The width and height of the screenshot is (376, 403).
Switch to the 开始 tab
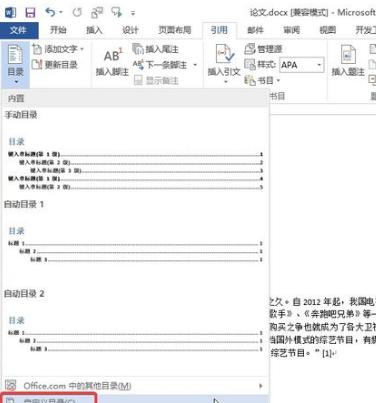point(58,30)
